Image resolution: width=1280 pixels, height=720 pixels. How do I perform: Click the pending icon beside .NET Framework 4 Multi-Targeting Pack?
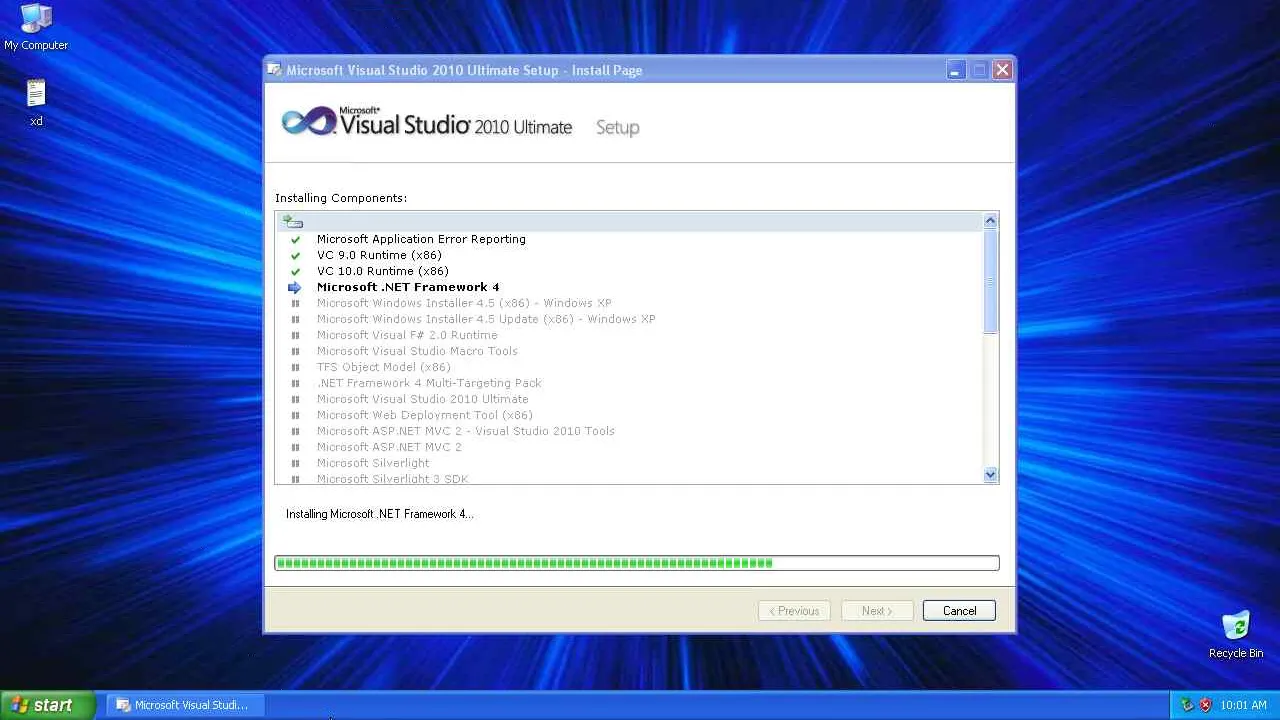[x=295, y=384]
